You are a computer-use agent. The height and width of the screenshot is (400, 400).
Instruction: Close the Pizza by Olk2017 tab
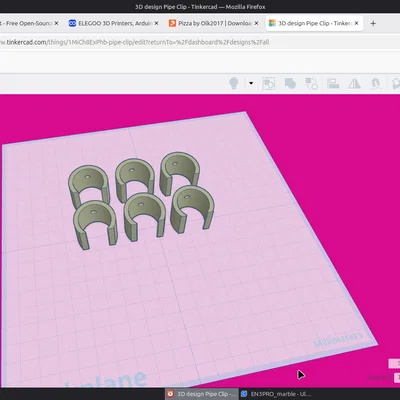tap(256, 23)
